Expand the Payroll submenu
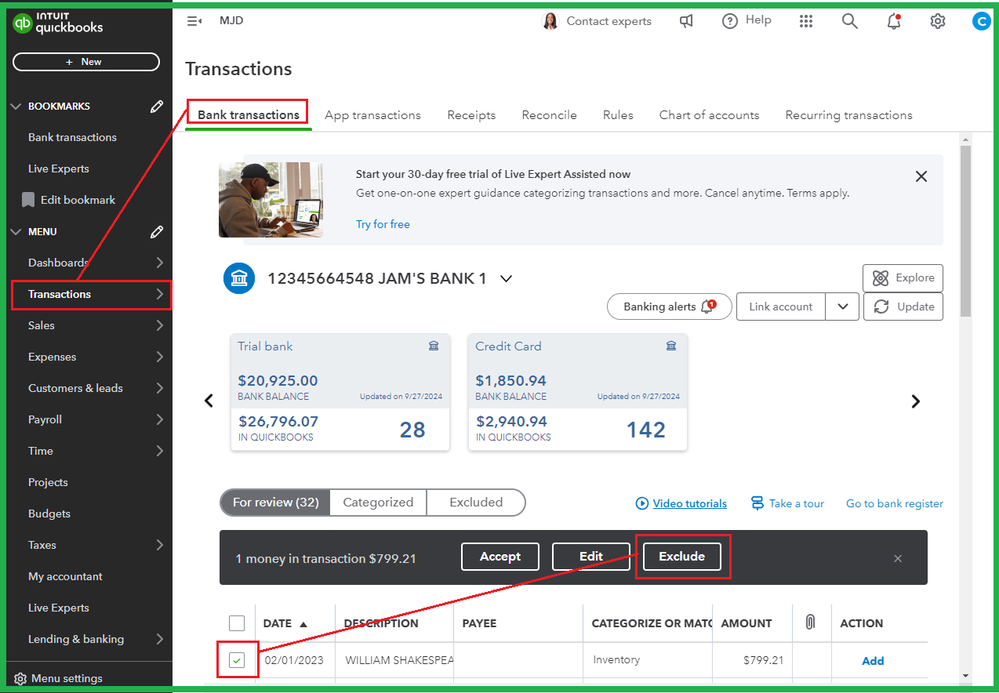Screen dimensions: 999x693 coord(159,420)
